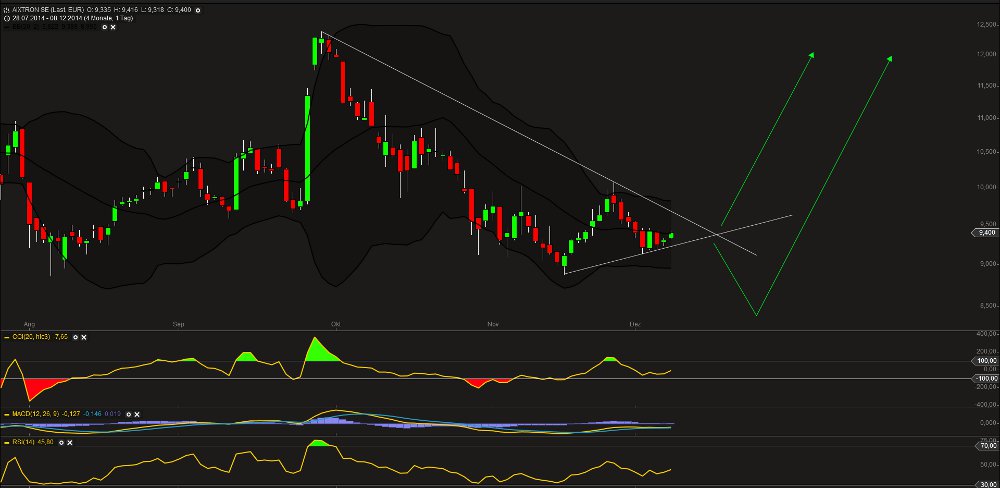Click the 11,000 price axis label
1000x488 pixels.
(987, 119)
